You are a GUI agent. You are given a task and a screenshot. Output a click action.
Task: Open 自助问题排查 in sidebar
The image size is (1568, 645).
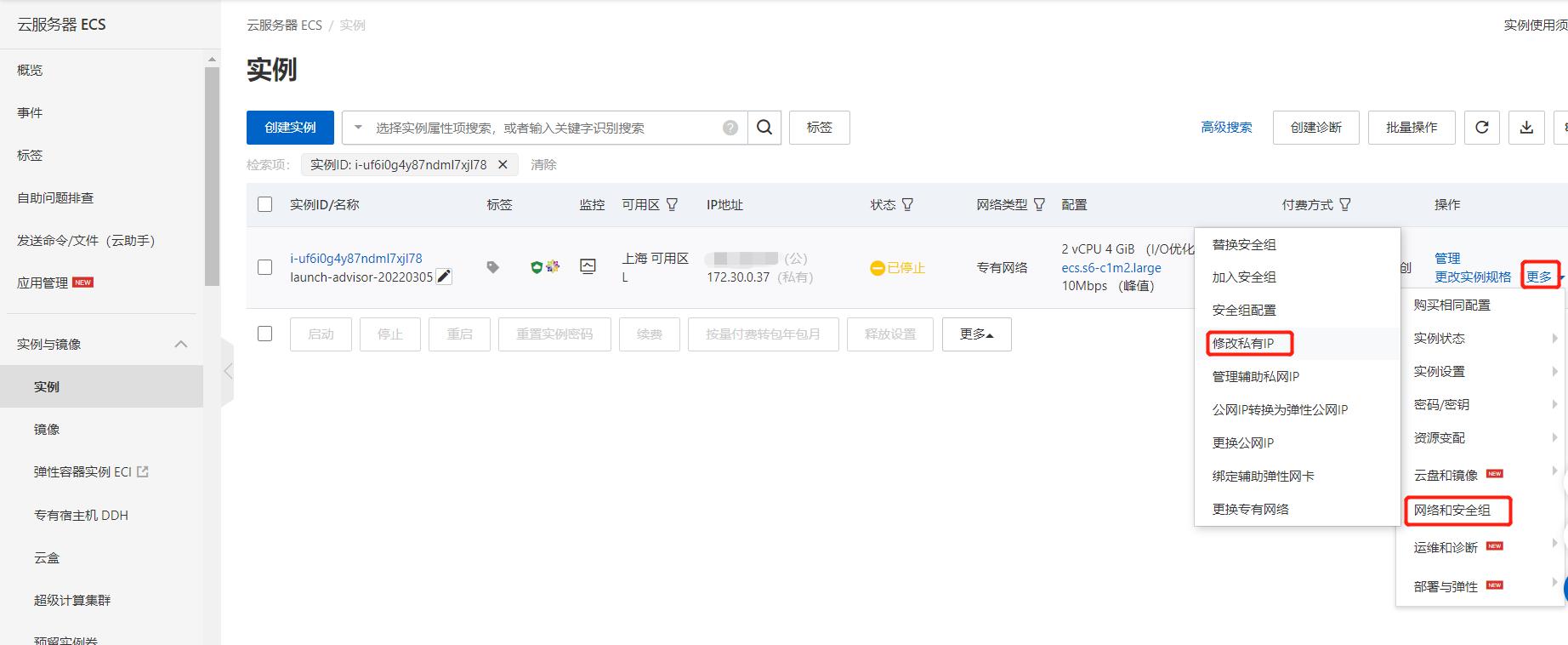pyautogui.click(x=55, y=197)
